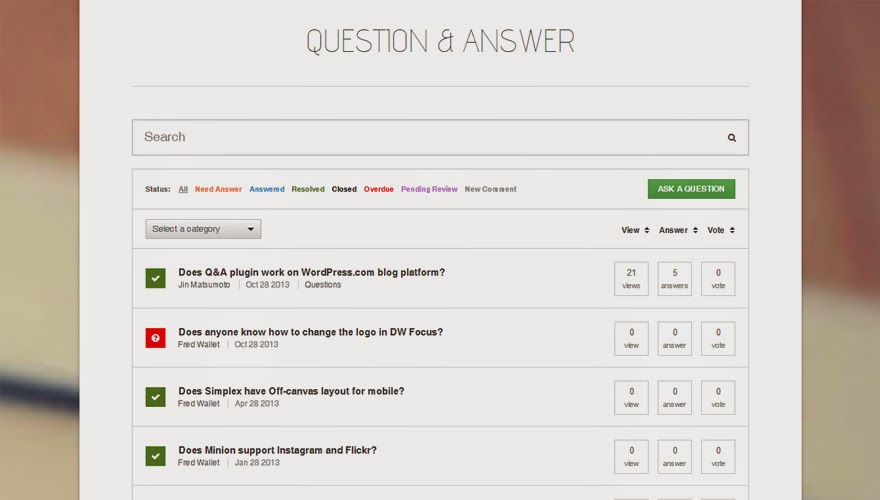
Task: Click the 5 answers count box
Action: click(674, 279)
